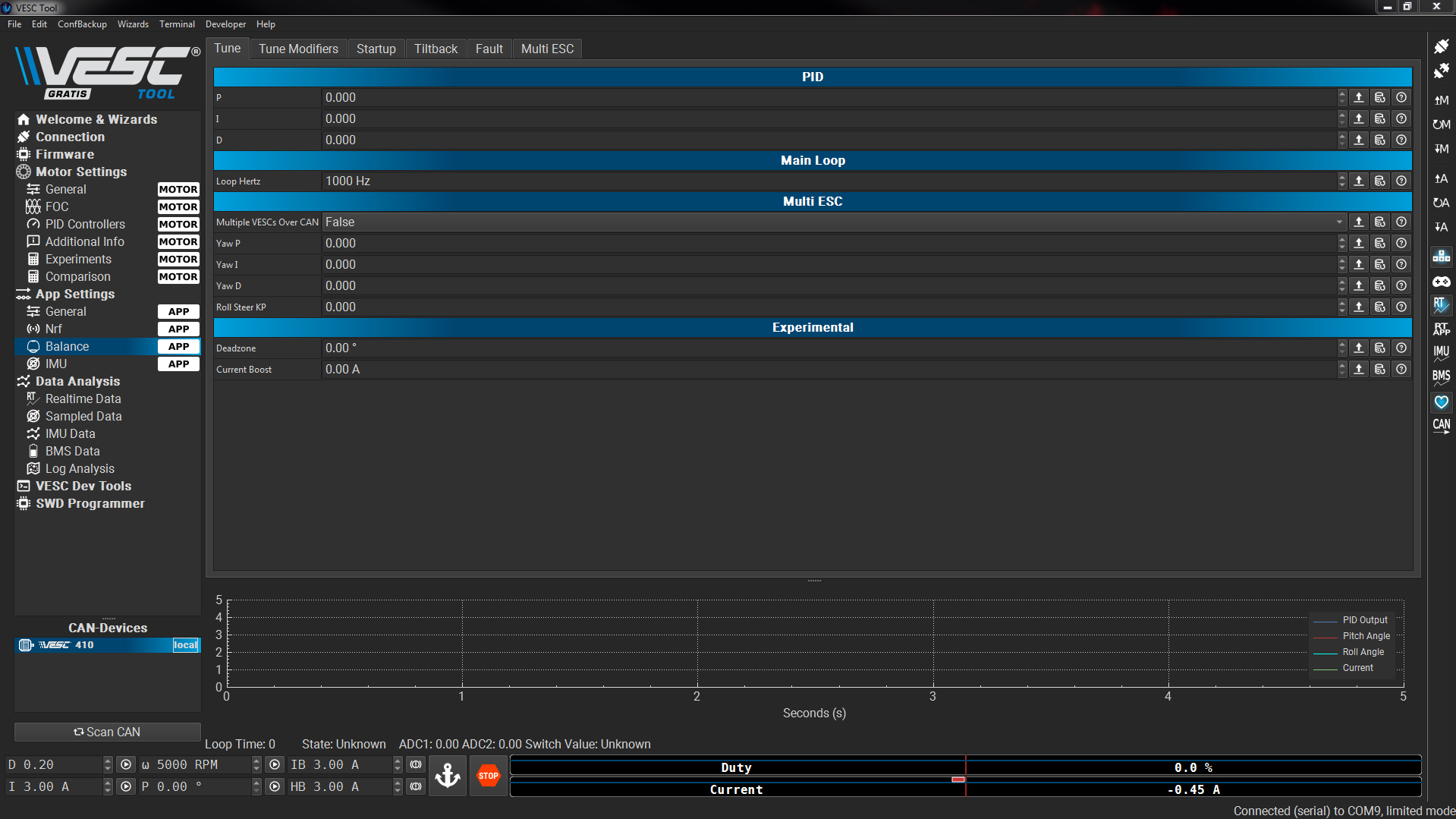This screenshot has width=1456, height=819.
Task: Toggle RT realtime data streaming icon
Action: click(x=1441, y=305)
